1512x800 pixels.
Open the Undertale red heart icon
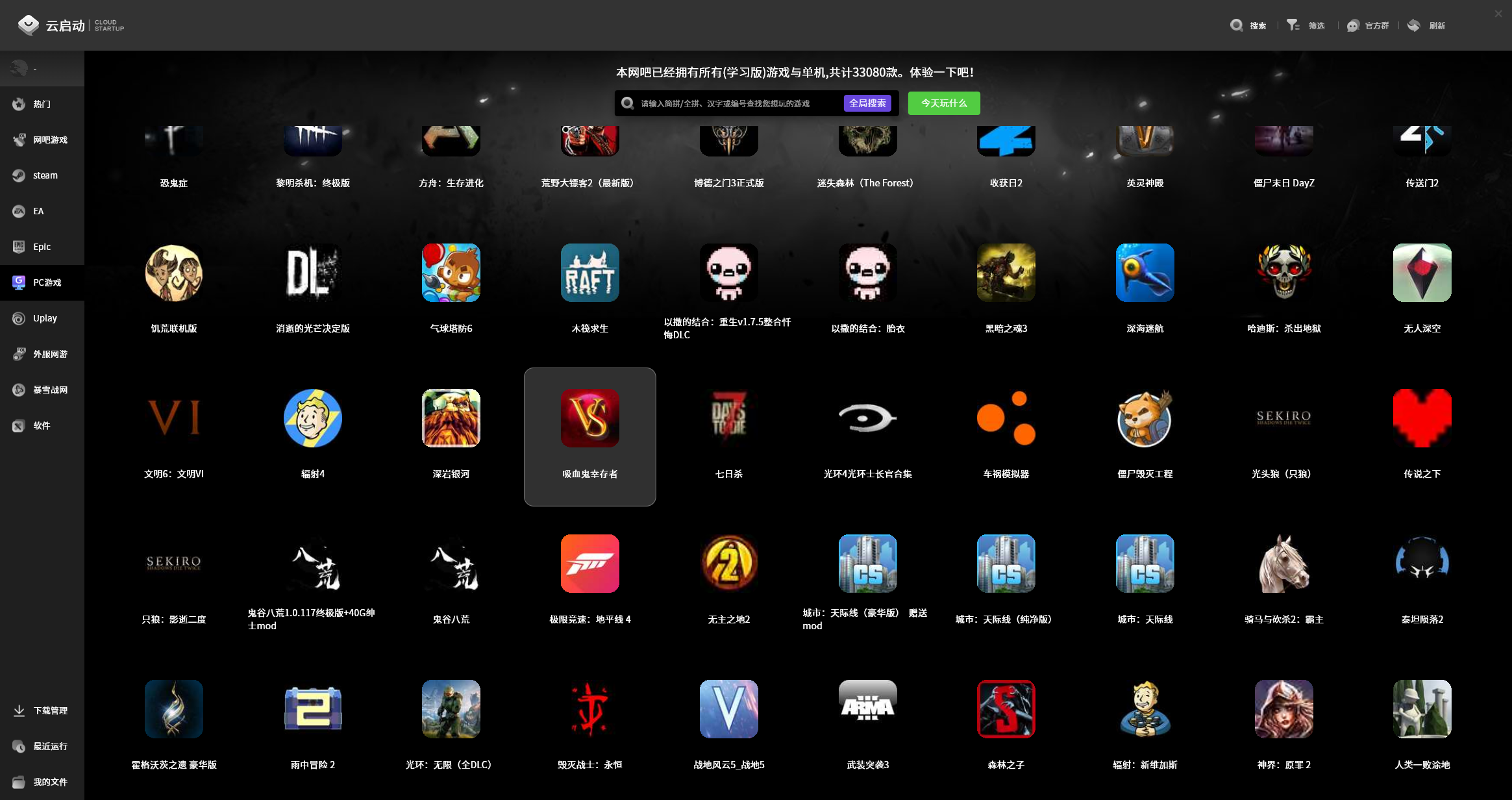click(x=1422, y=418)
